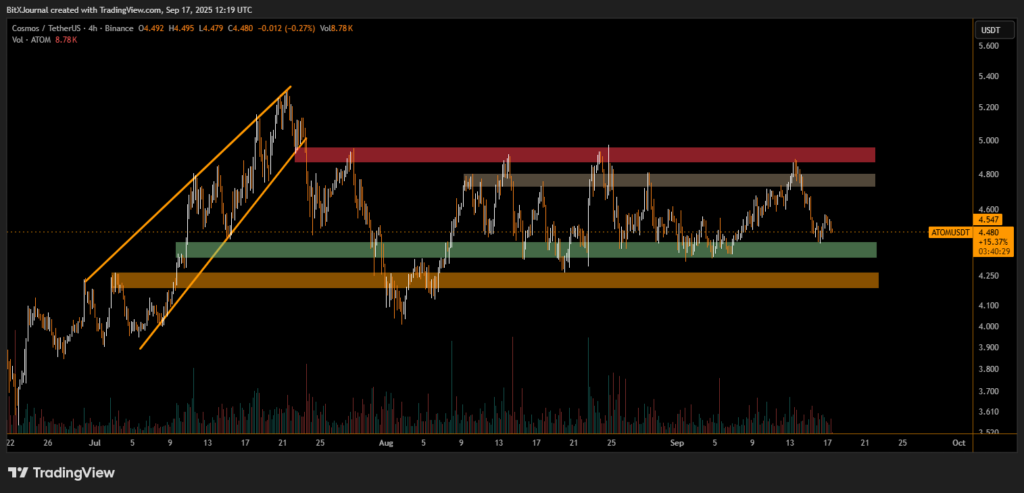Screen dimensions: 1024x493
Task: Click the ATOMUSDT price line label
Action: (x=950, y=232)
